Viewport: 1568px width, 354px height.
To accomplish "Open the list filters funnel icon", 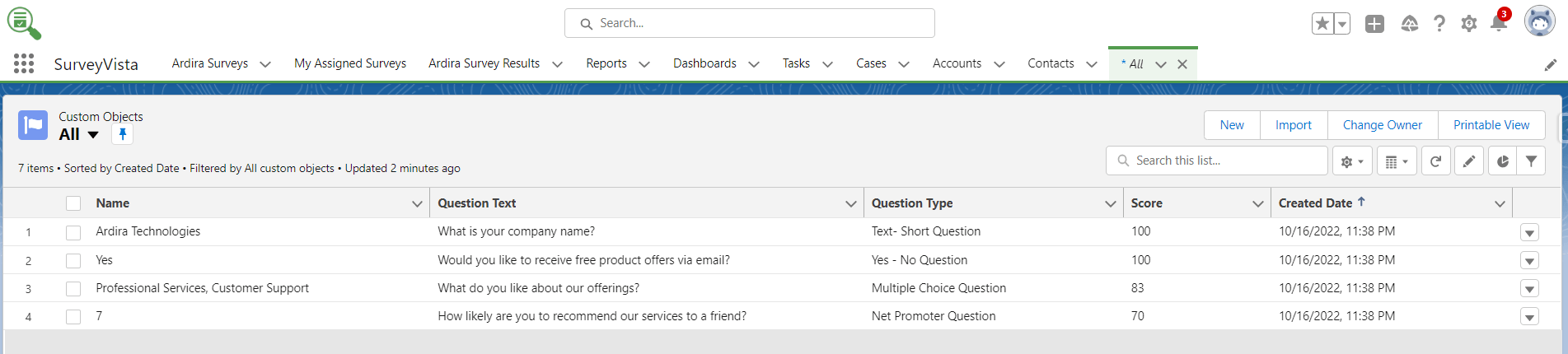I will point(1531,161).
